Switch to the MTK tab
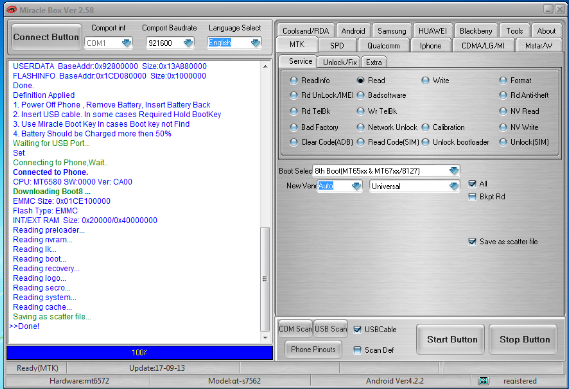569x389 pixels. 297,45
